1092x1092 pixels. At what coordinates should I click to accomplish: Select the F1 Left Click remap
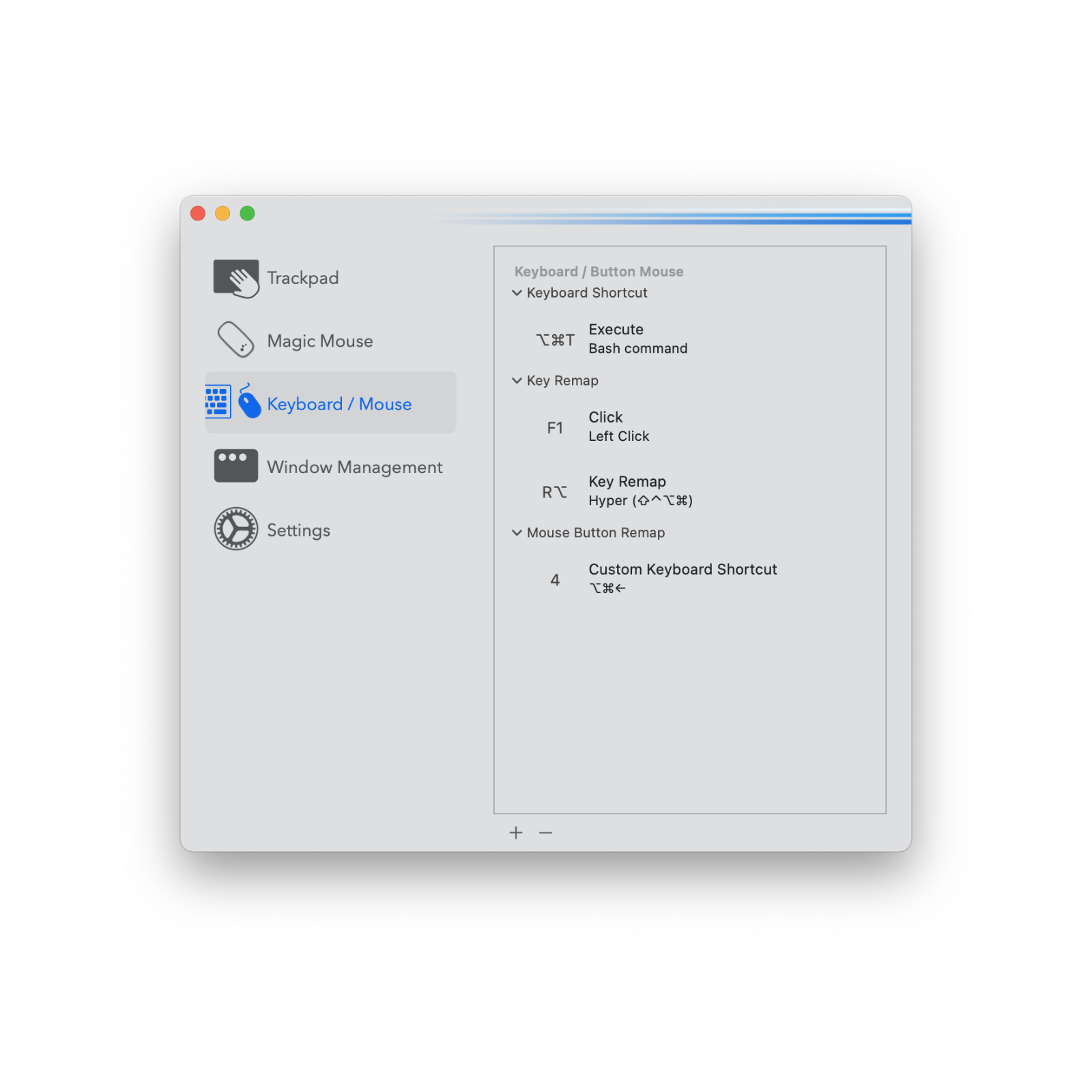point(618,427)
